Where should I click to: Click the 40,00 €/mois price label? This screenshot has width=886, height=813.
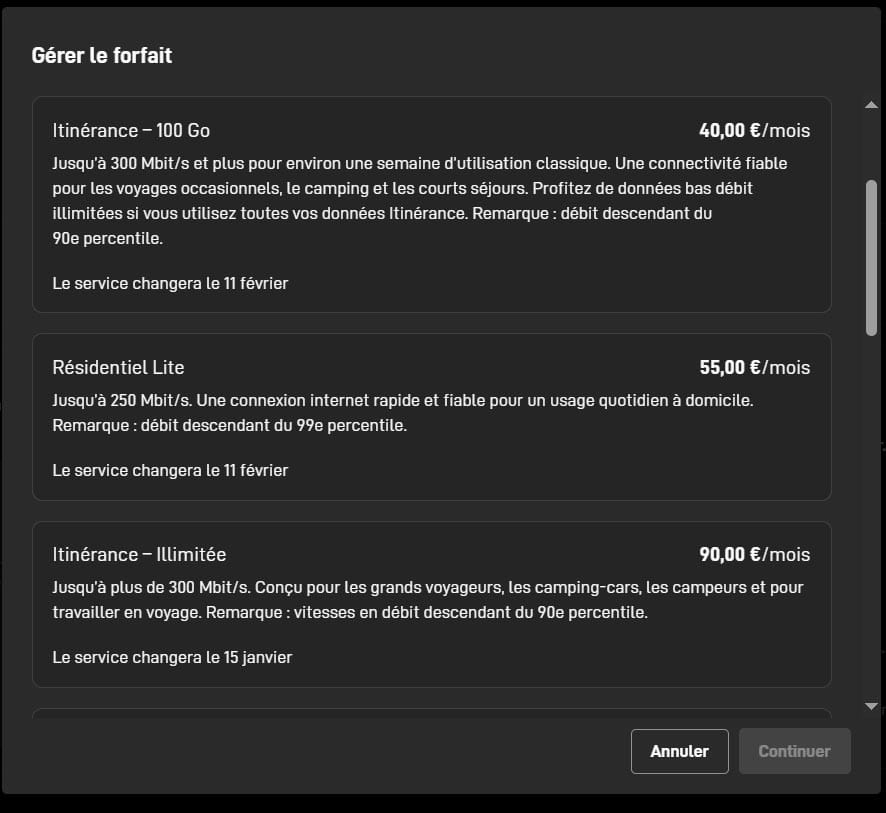tap(754, 130)
